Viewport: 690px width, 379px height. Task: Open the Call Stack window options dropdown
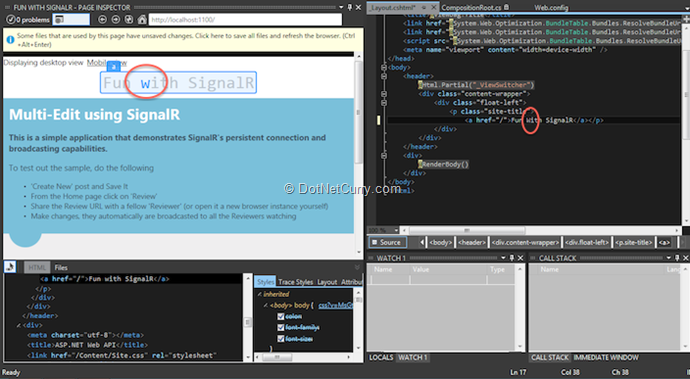(668, 258)
